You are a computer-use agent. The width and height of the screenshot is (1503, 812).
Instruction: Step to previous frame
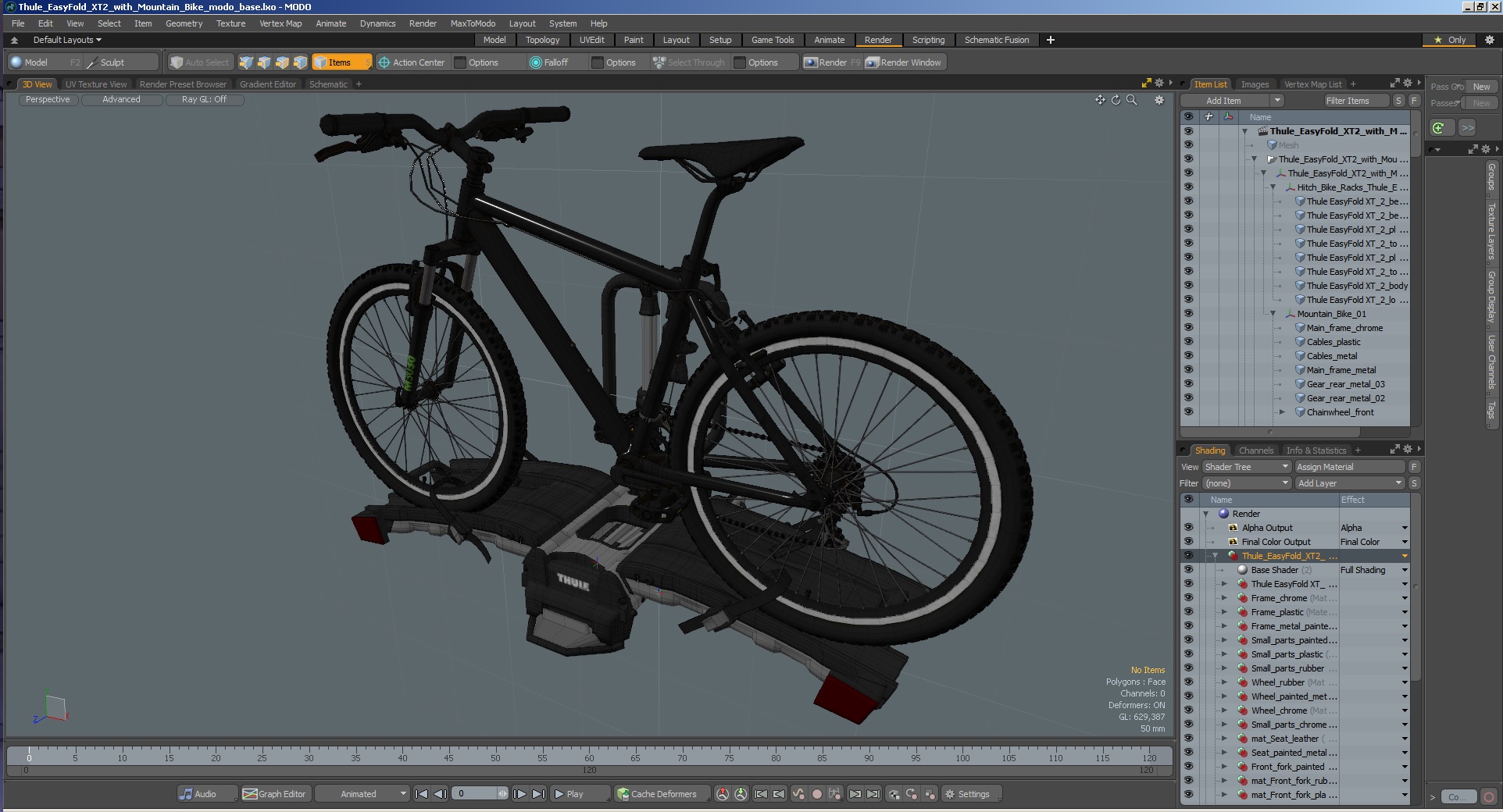pos(440,794)
